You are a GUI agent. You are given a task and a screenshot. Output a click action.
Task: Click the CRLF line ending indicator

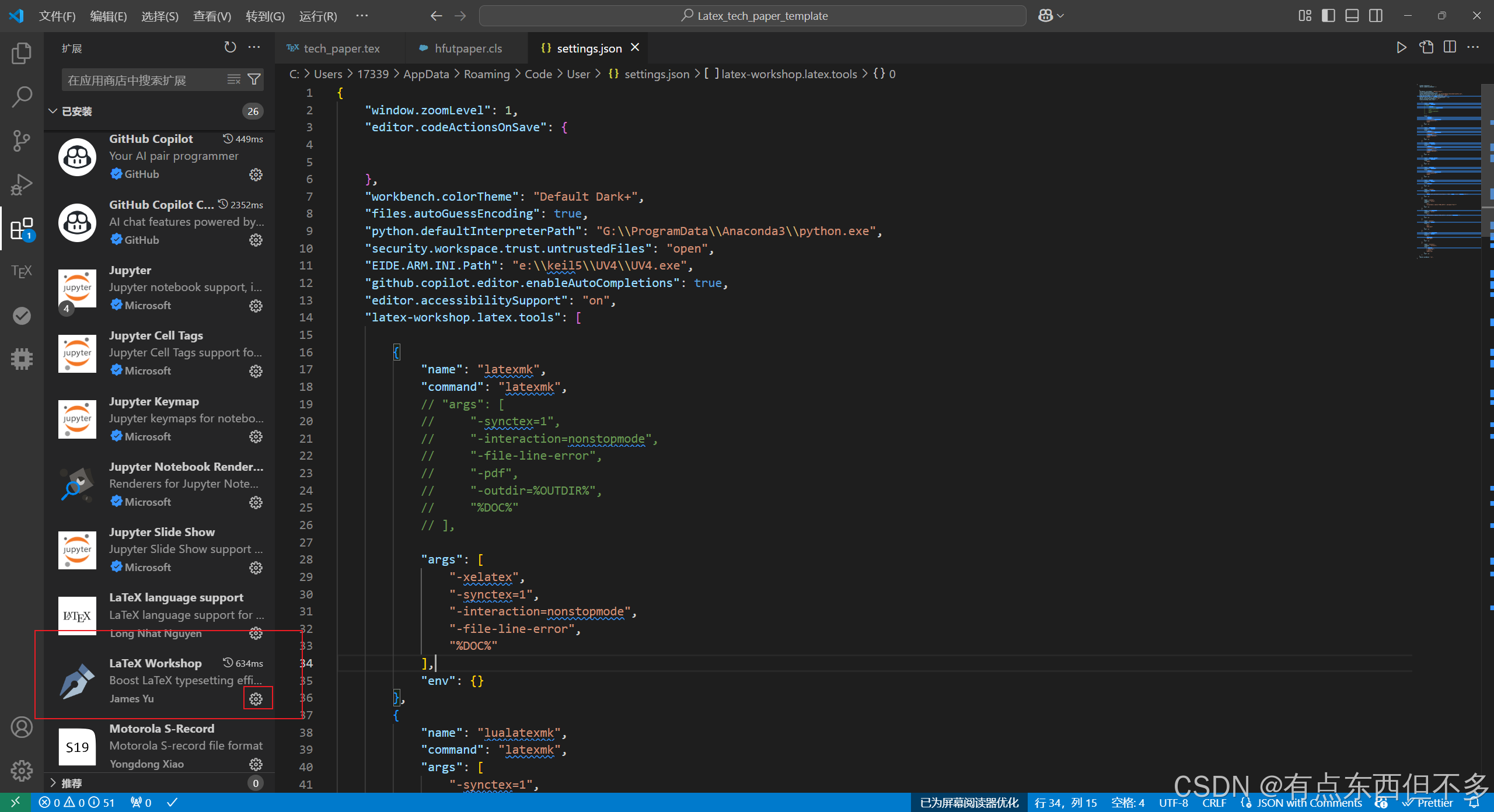point(1214,803)
